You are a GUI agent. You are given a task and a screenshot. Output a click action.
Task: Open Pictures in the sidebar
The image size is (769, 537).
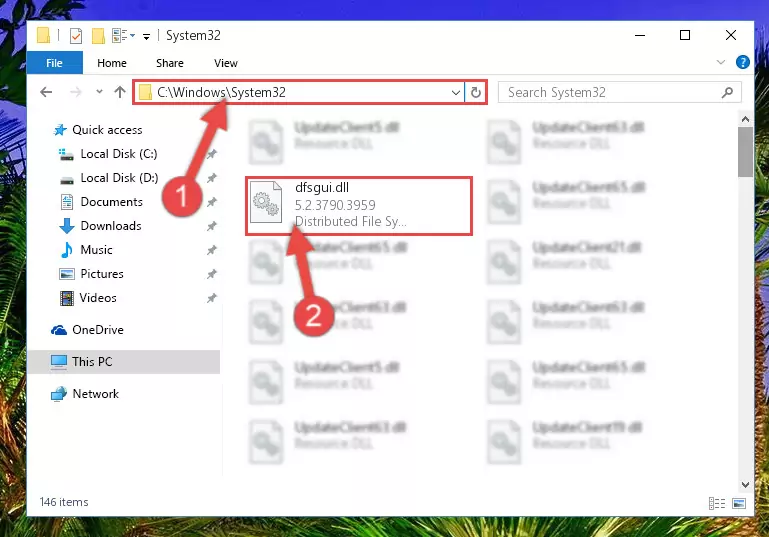click(x=102, y=274)
